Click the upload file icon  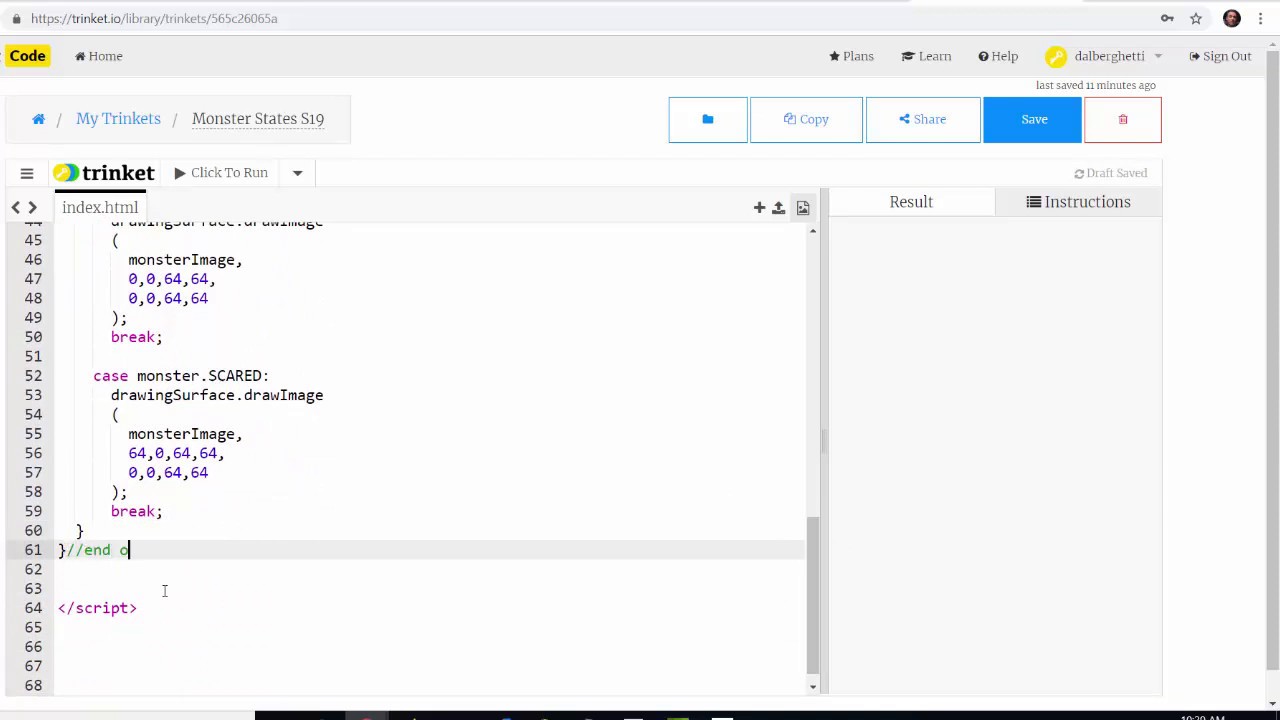[x=778, y=208]
